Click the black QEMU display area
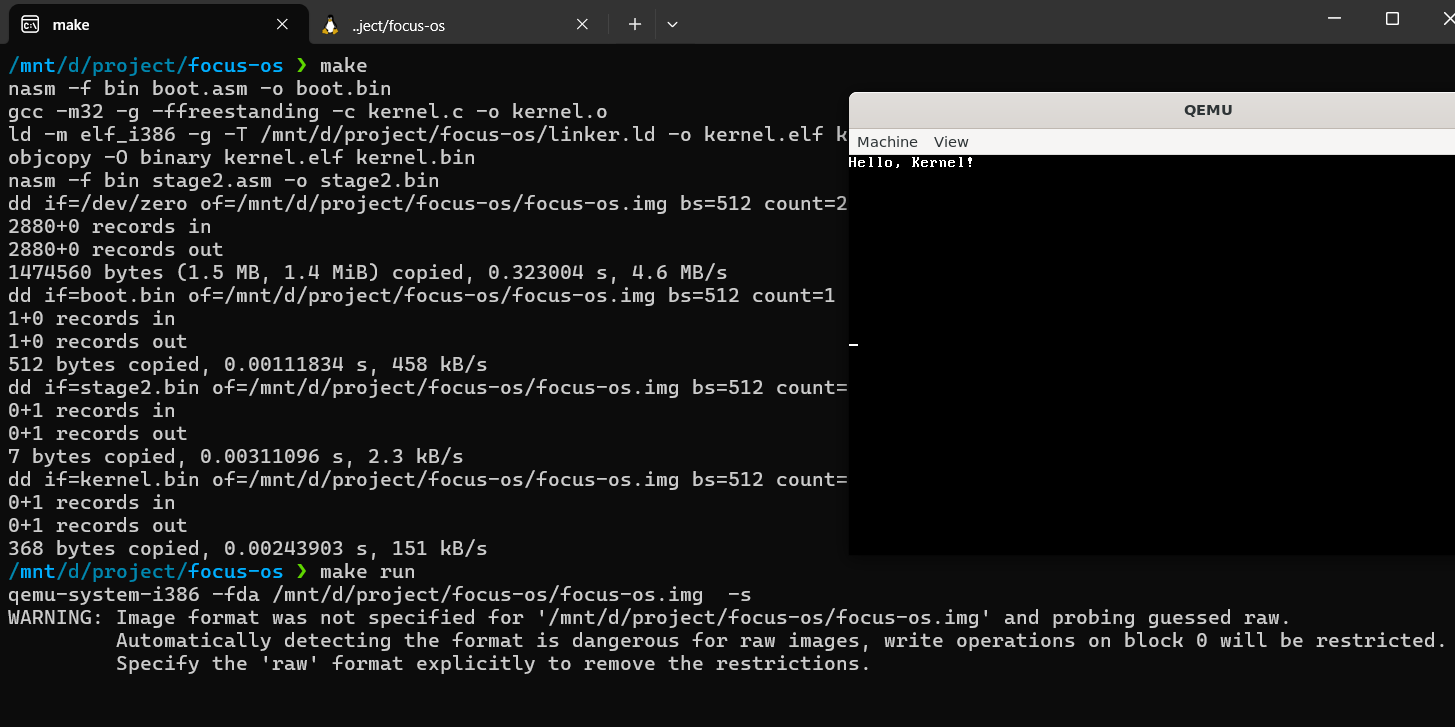 1150,400
